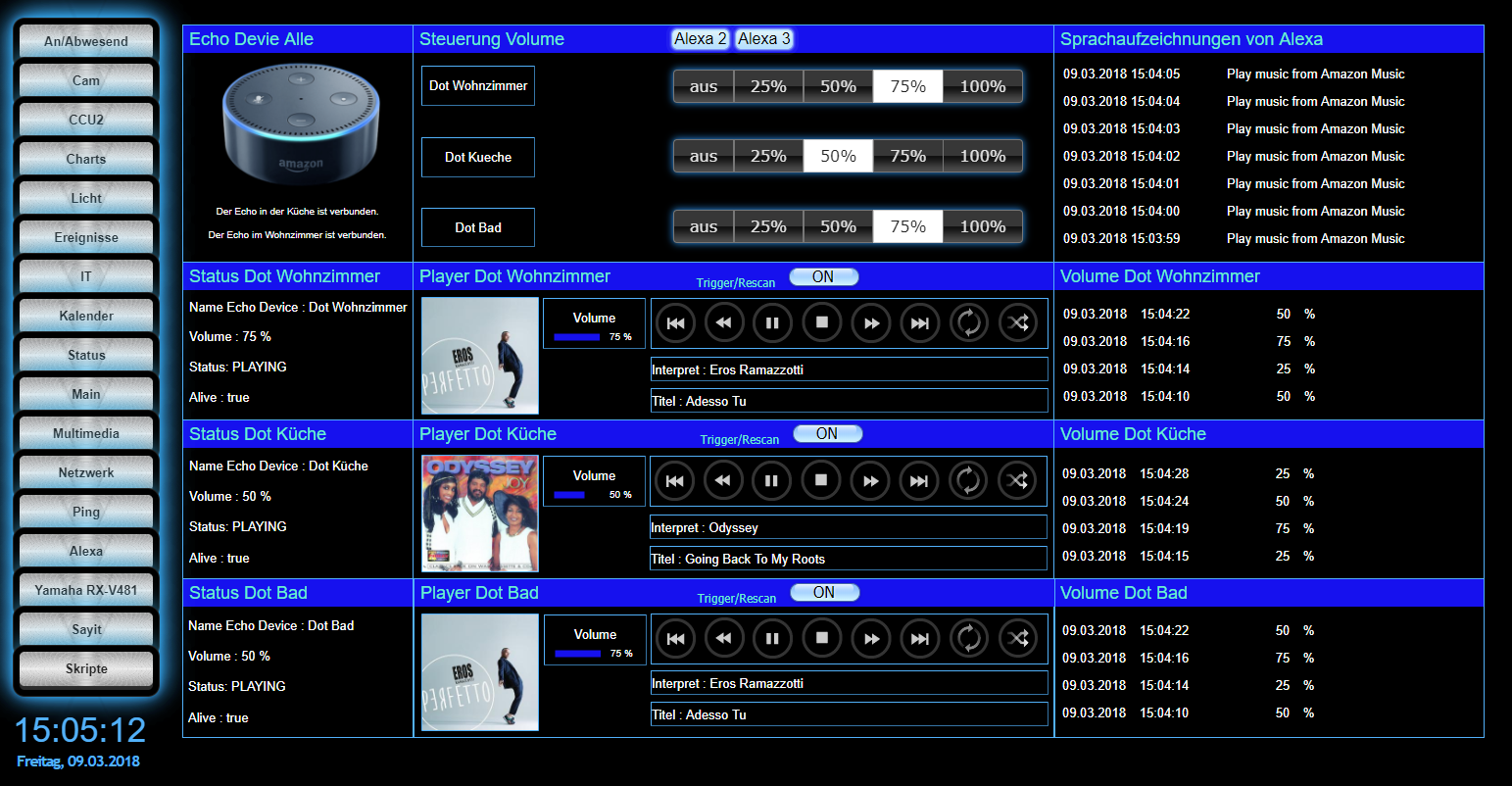Image resolution: width=1512 pixels, height=786 pixels.
Task: Fast-forward the Dot Wohnzimmer player
Action: 871,322
